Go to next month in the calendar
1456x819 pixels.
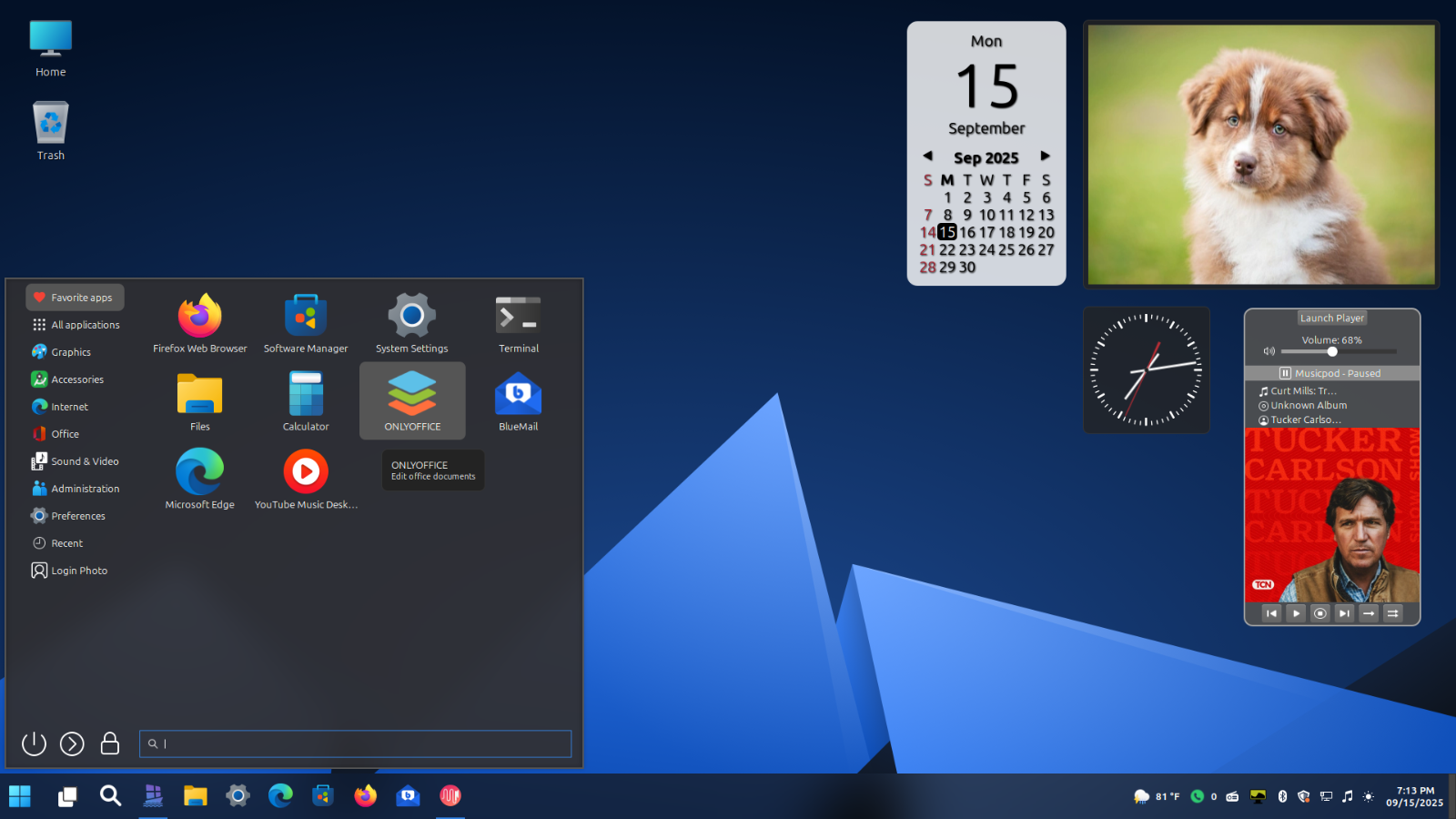1046,157
